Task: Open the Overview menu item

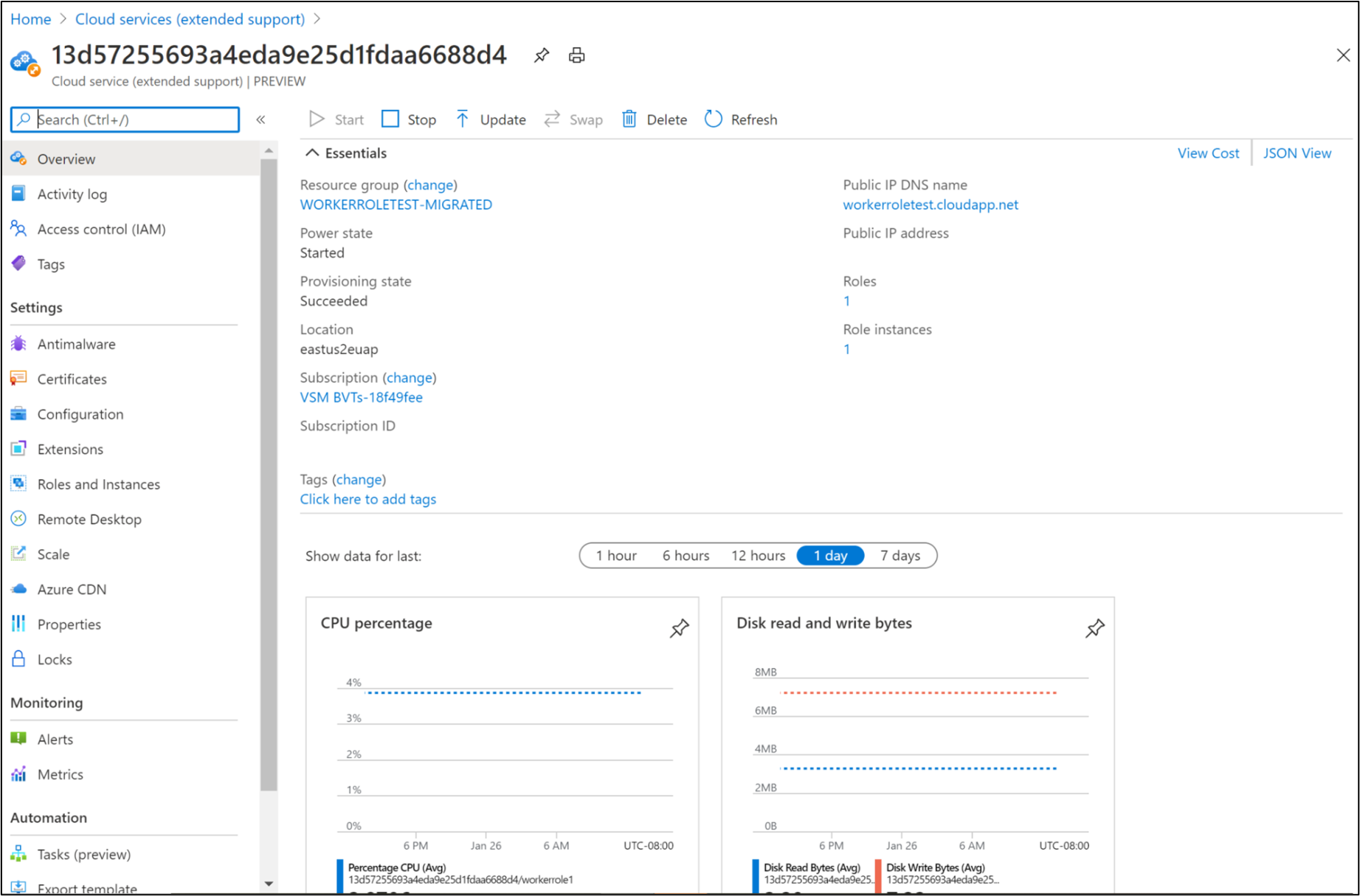Action: (x=131, y=159)
